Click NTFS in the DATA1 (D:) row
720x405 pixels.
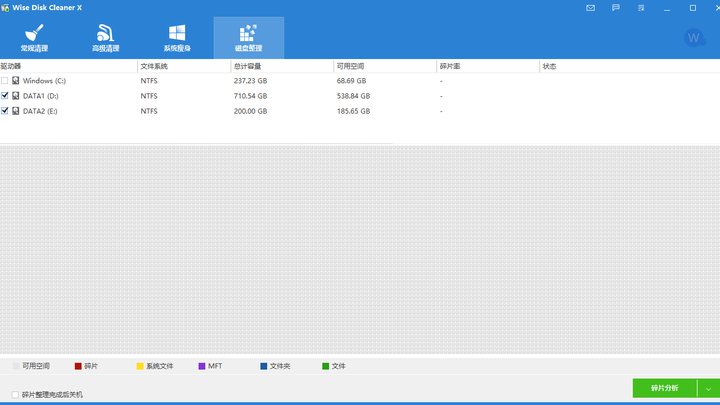coord(149,96)
